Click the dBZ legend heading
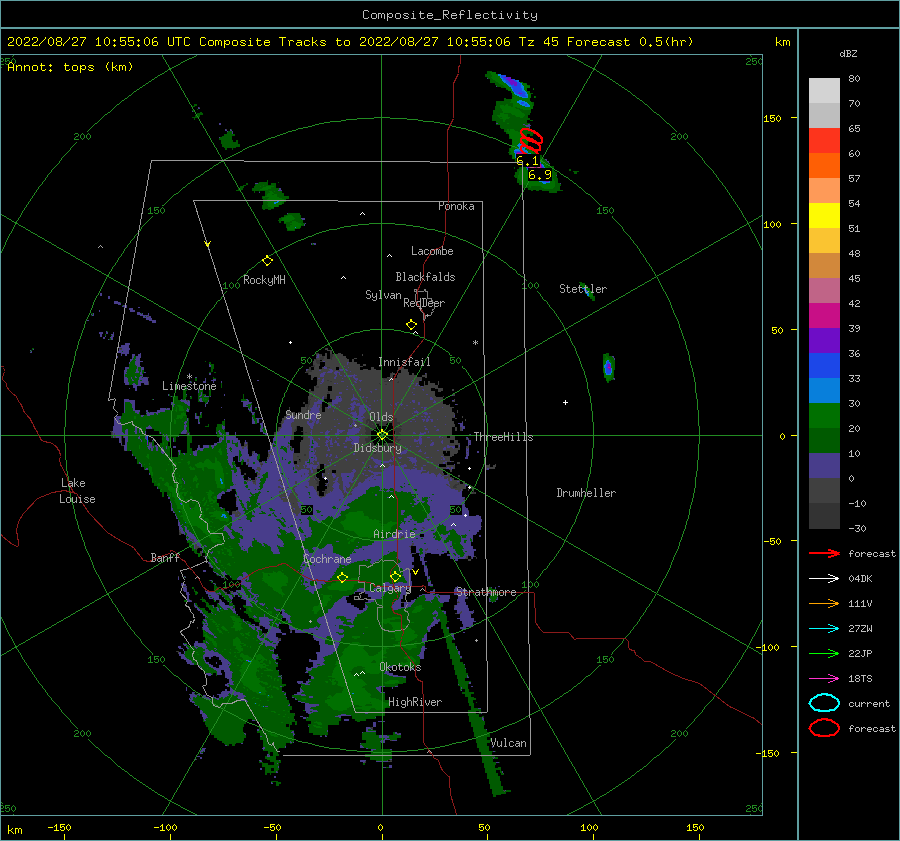Screen dimensions: 900x841 [848, 53]
